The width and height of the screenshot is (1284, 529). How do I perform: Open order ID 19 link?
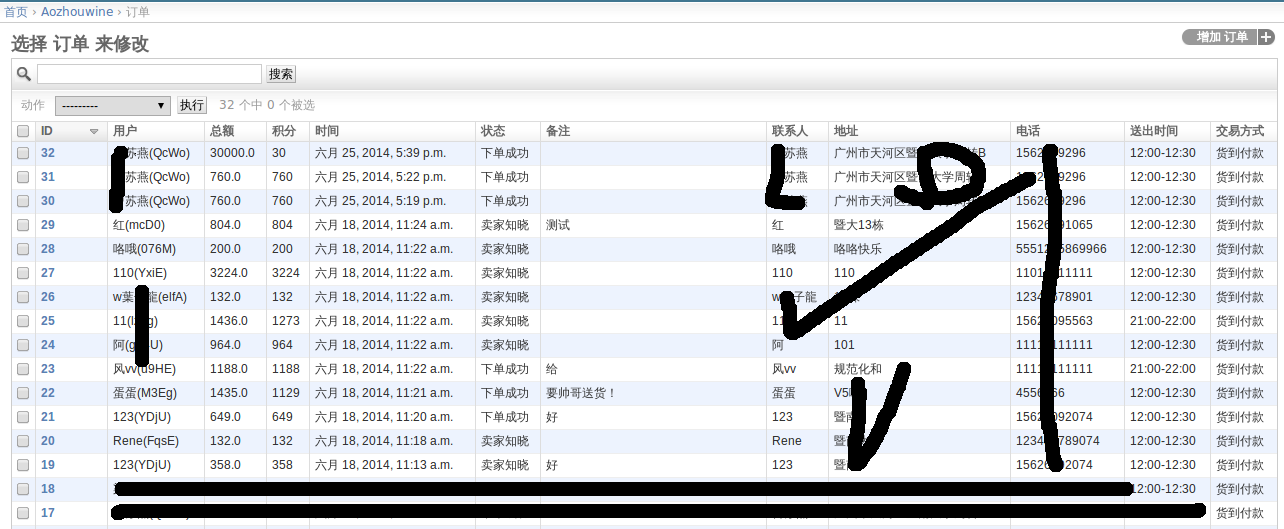point(48,465)
